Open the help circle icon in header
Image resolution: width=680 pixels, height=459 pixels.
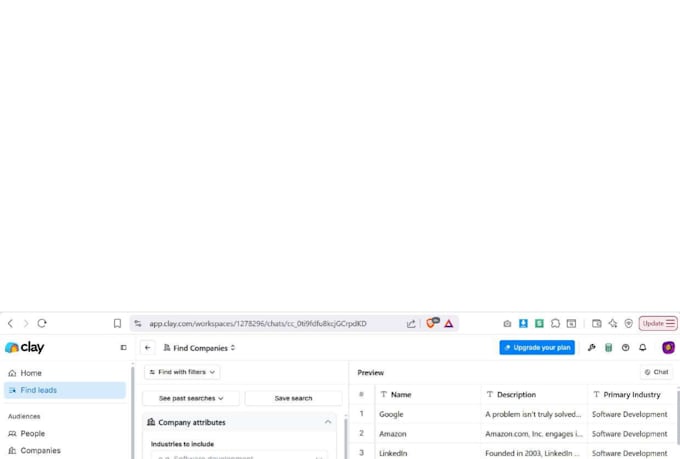(x=625, y=348)
